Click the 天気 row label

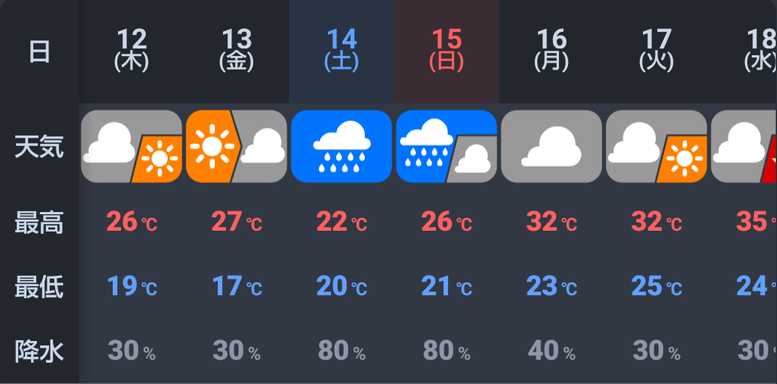(39, 147)
